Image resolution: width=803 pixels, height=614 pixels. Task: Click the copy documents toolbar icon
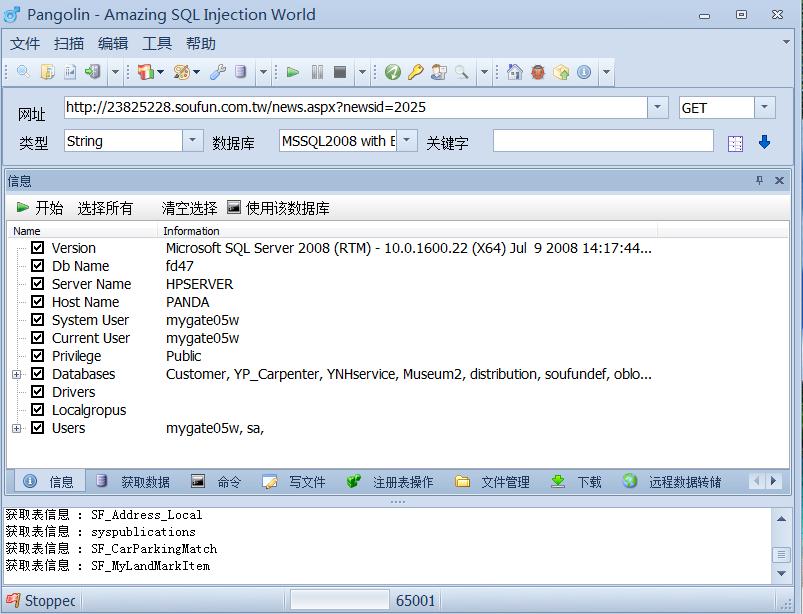[47, 72]
